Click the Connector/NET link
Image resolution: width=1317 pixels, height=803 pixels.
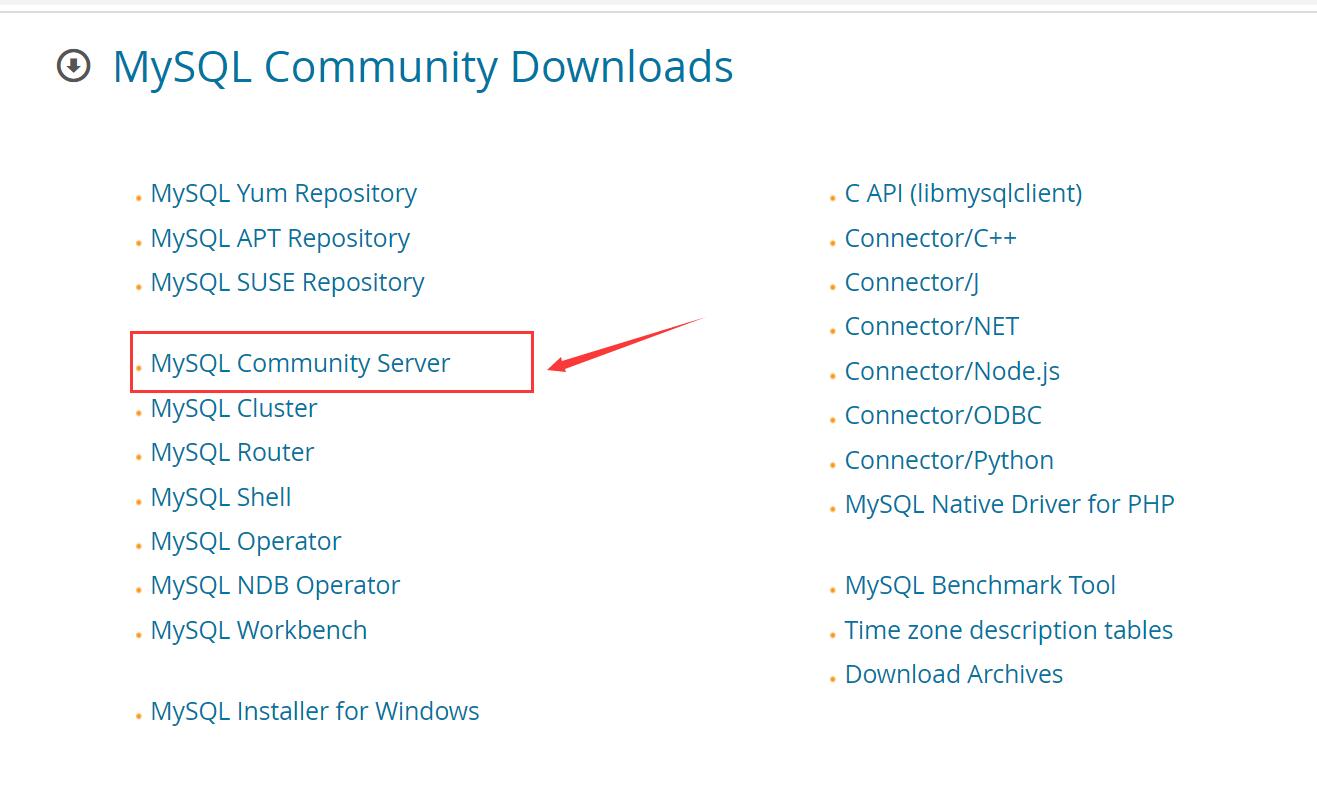point(931,326)
